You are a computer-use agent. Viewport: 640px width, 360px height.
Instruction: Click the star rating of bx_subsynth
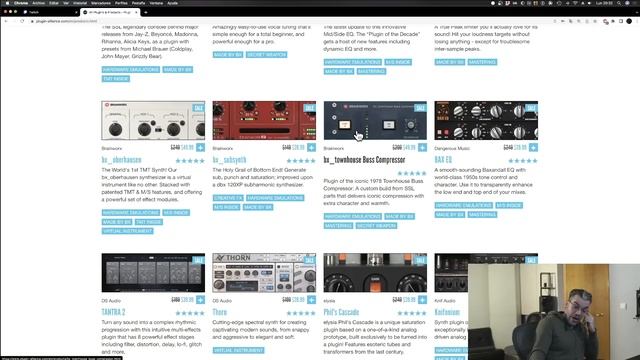pyautogui.click(x=301, y=161)
